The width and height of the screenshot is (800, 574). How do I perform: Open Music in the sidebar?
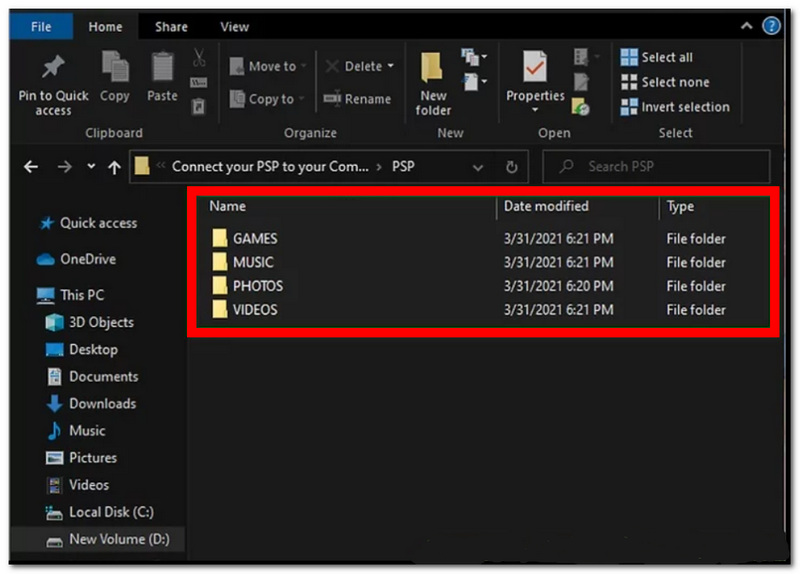pyautogui.click(x=76, y=431)
